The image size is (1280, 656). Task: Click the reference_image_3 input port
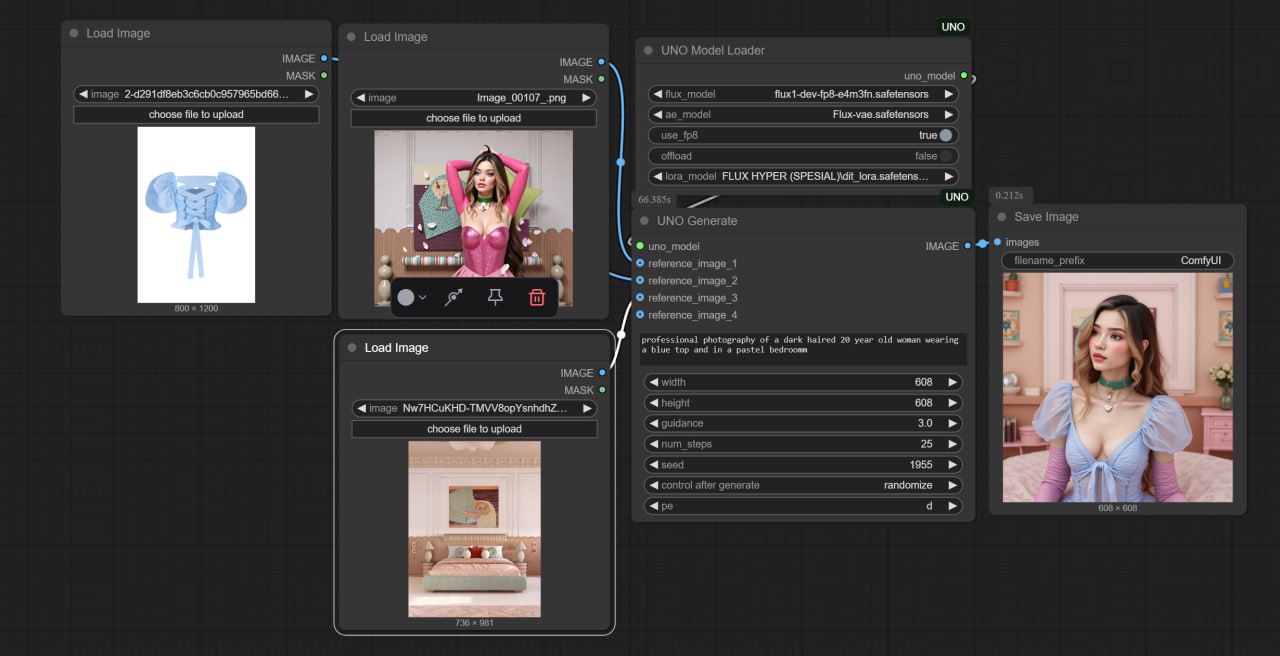pos(640,298)
